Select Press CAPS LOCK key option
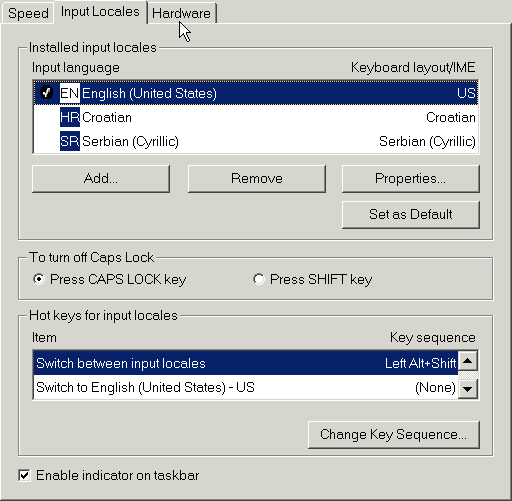512x501 pixels. point(110,279)
